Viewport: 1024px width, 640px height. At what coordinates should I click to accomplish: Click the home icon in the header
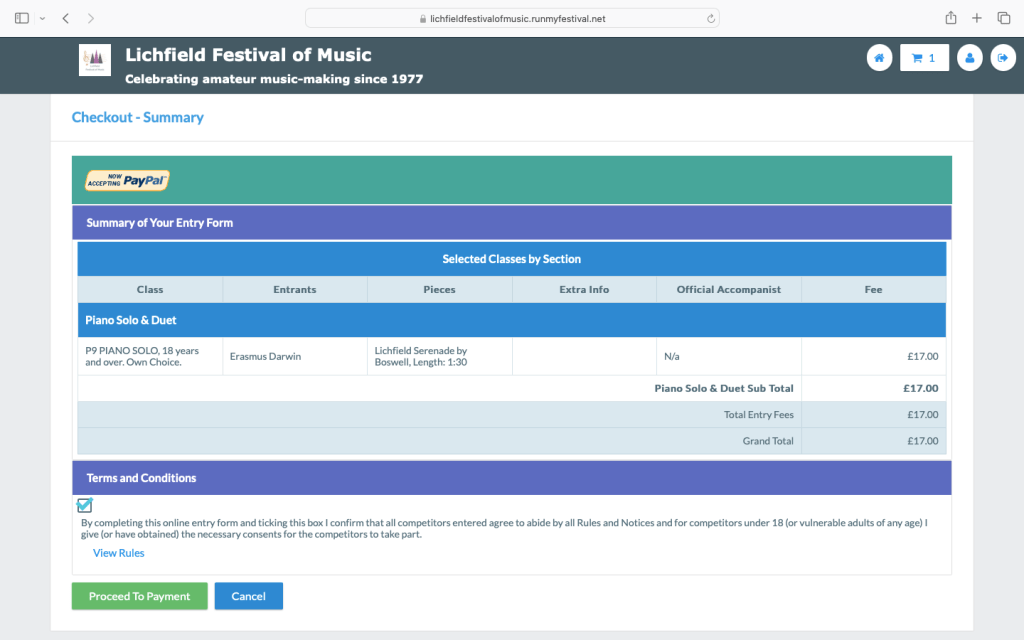click(879, 58)
